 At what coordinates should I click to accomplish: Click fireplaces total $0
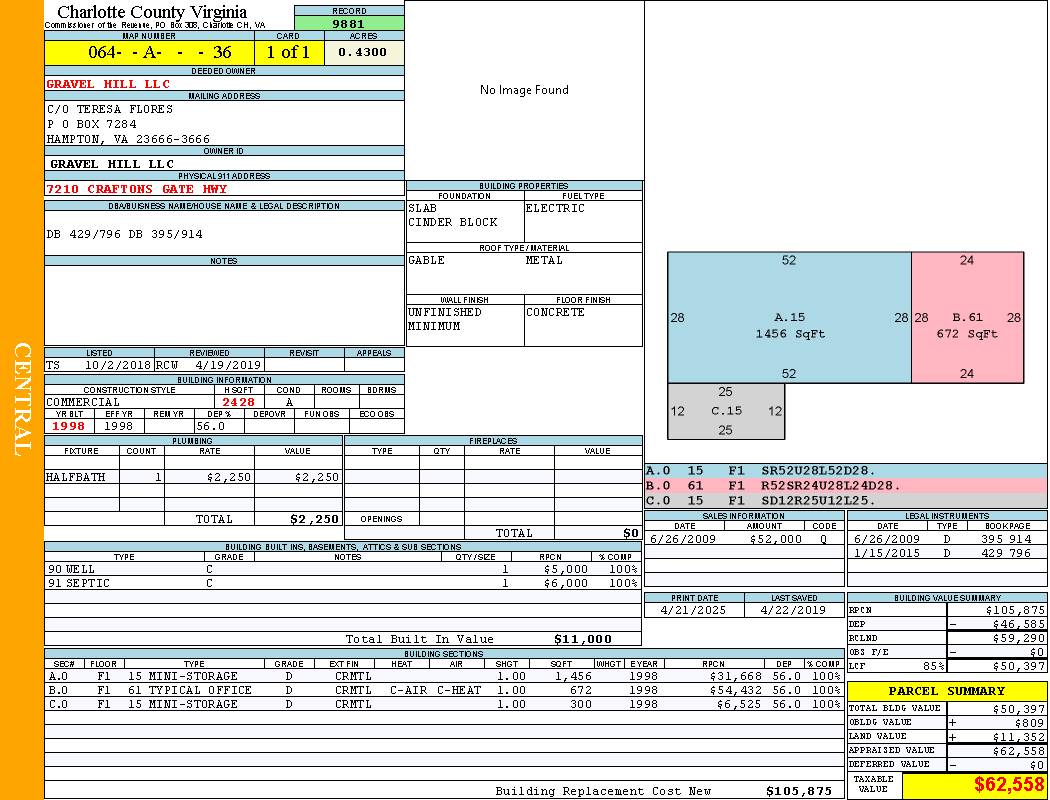(x=631, y=534)
